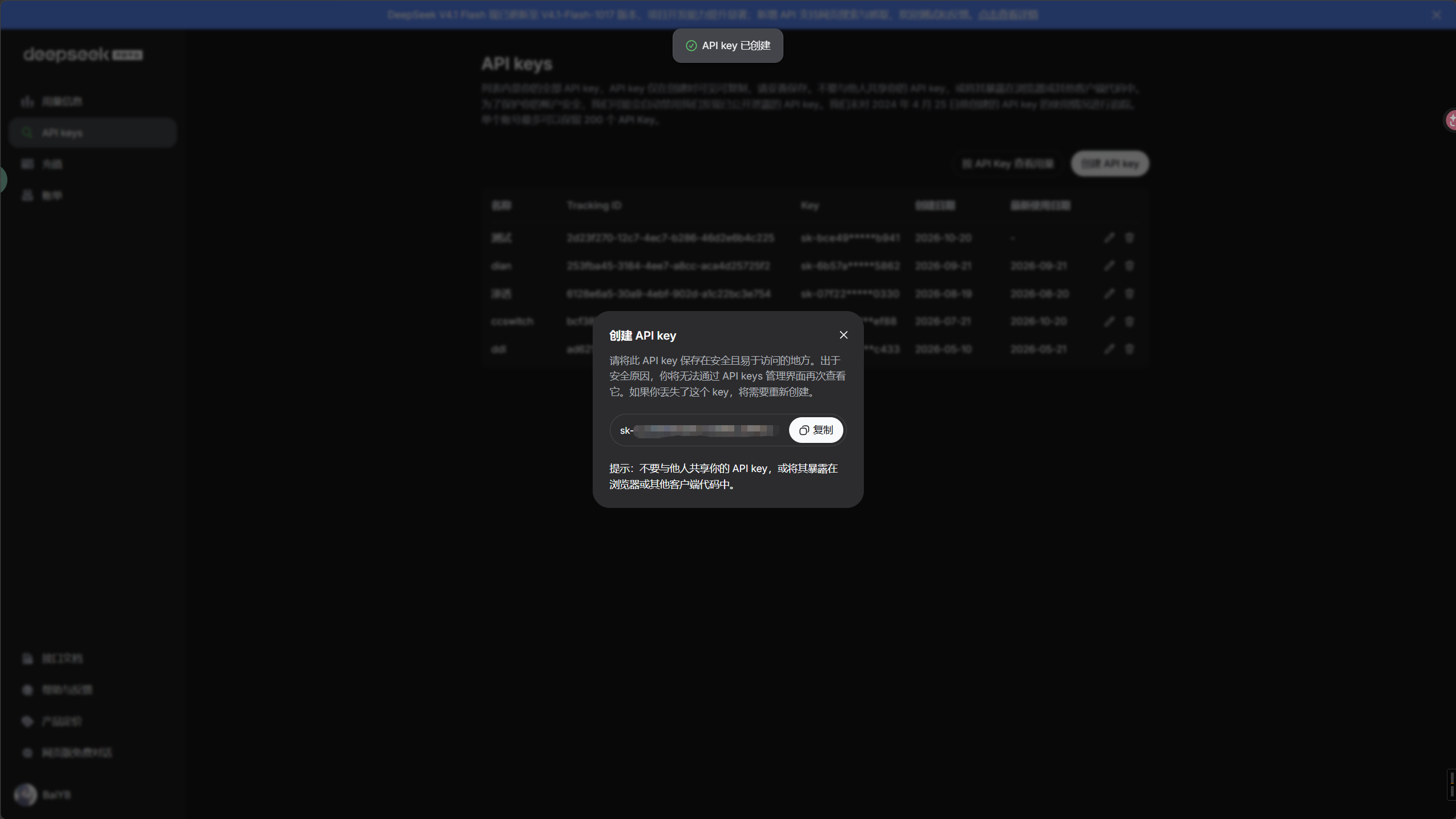Click the ccswitch key name cell
This screenshot has width=1456, height=819.
tap(512, 321)
